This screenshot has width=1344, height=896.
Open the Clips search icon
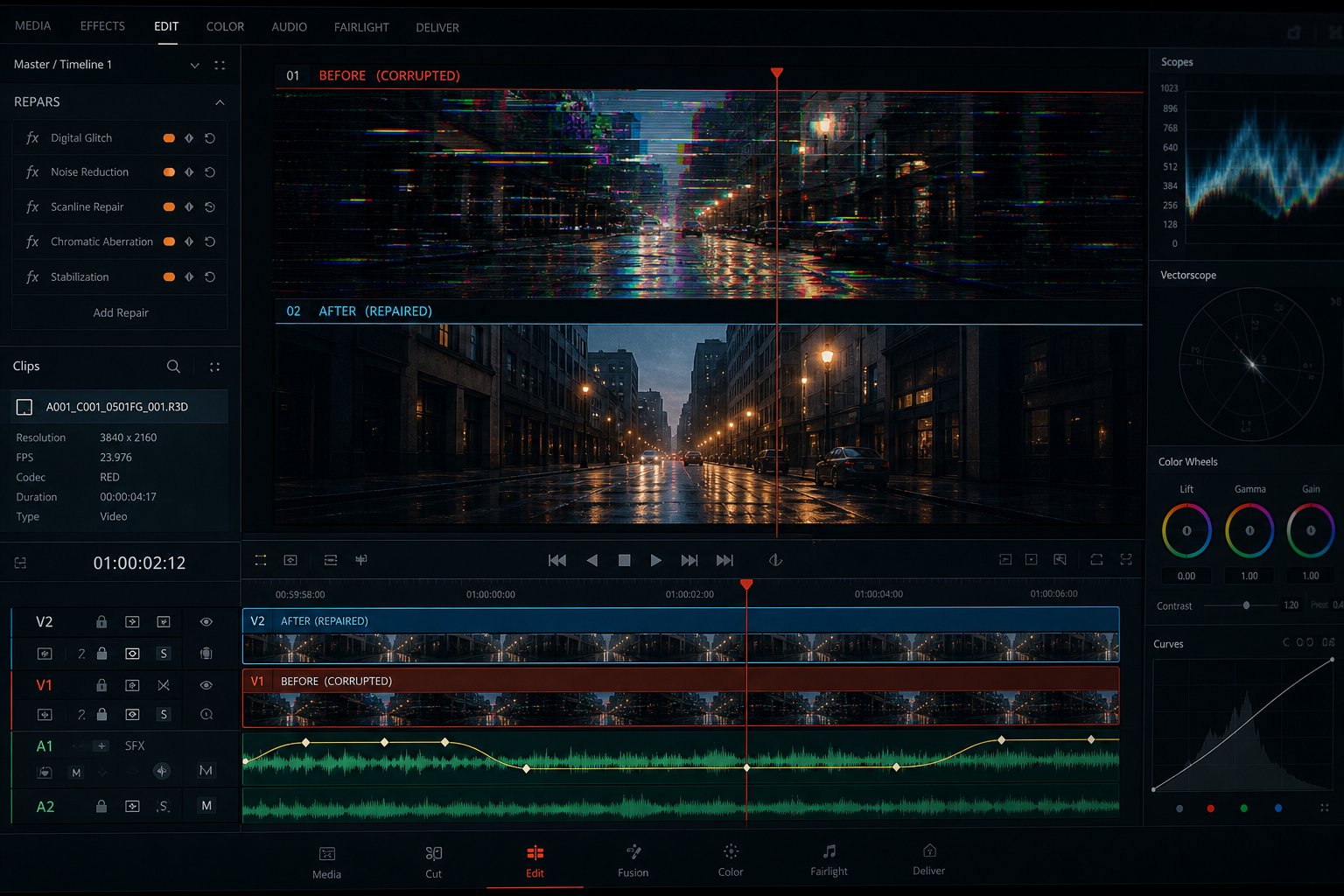coord(173,367)
